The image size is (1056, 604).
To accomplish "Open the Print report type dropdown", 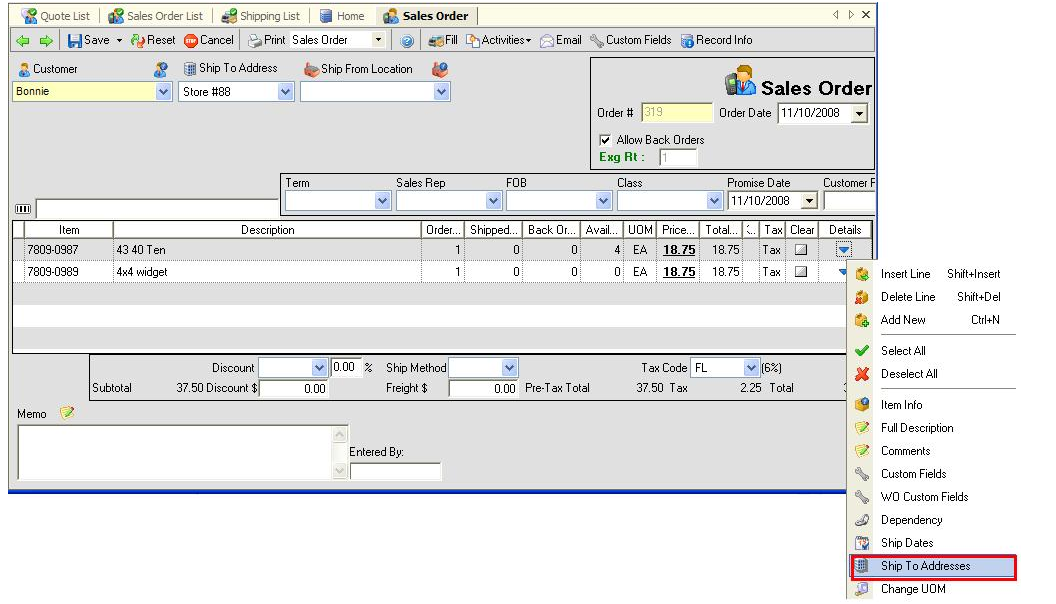I will 378,40.
